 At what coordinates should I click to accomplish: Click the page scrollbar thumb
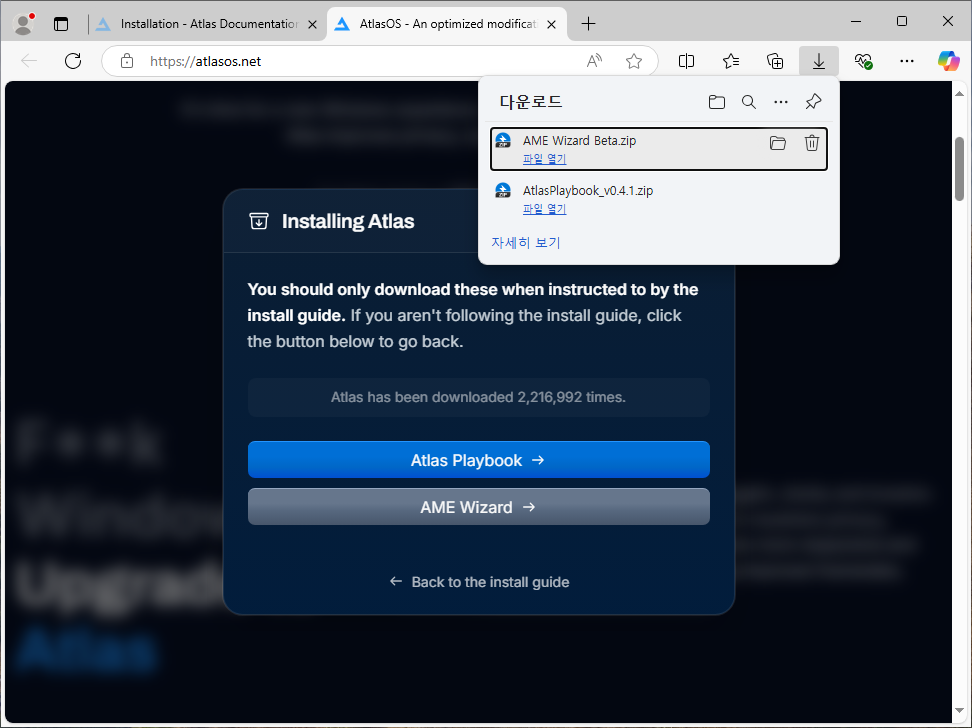[x=959, y=169]
